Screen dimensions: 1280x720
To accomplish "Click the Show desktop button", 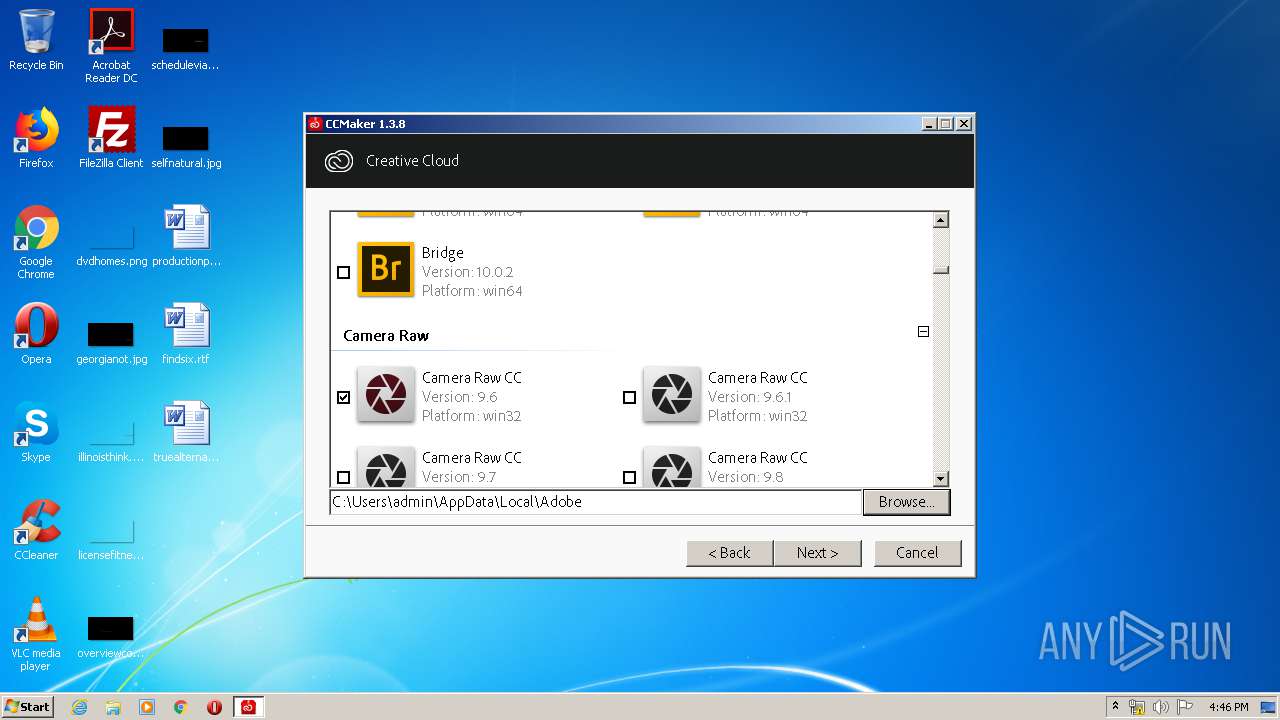I will tap(1270, 707).
